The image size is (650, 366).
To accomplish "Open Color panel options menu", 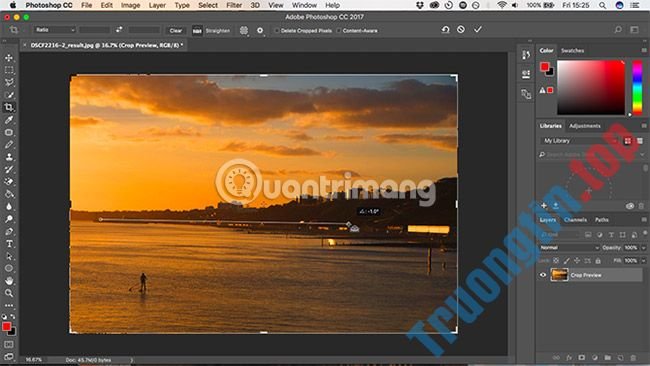I will [644, 50].
